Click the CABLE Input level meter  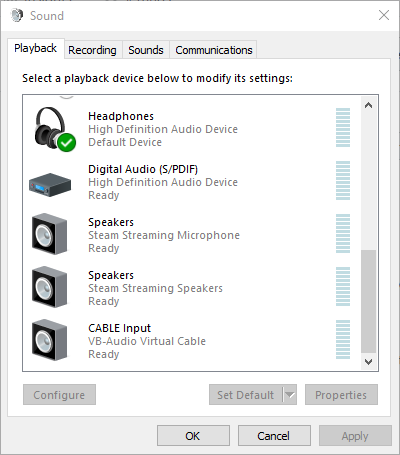click(343, 339)
